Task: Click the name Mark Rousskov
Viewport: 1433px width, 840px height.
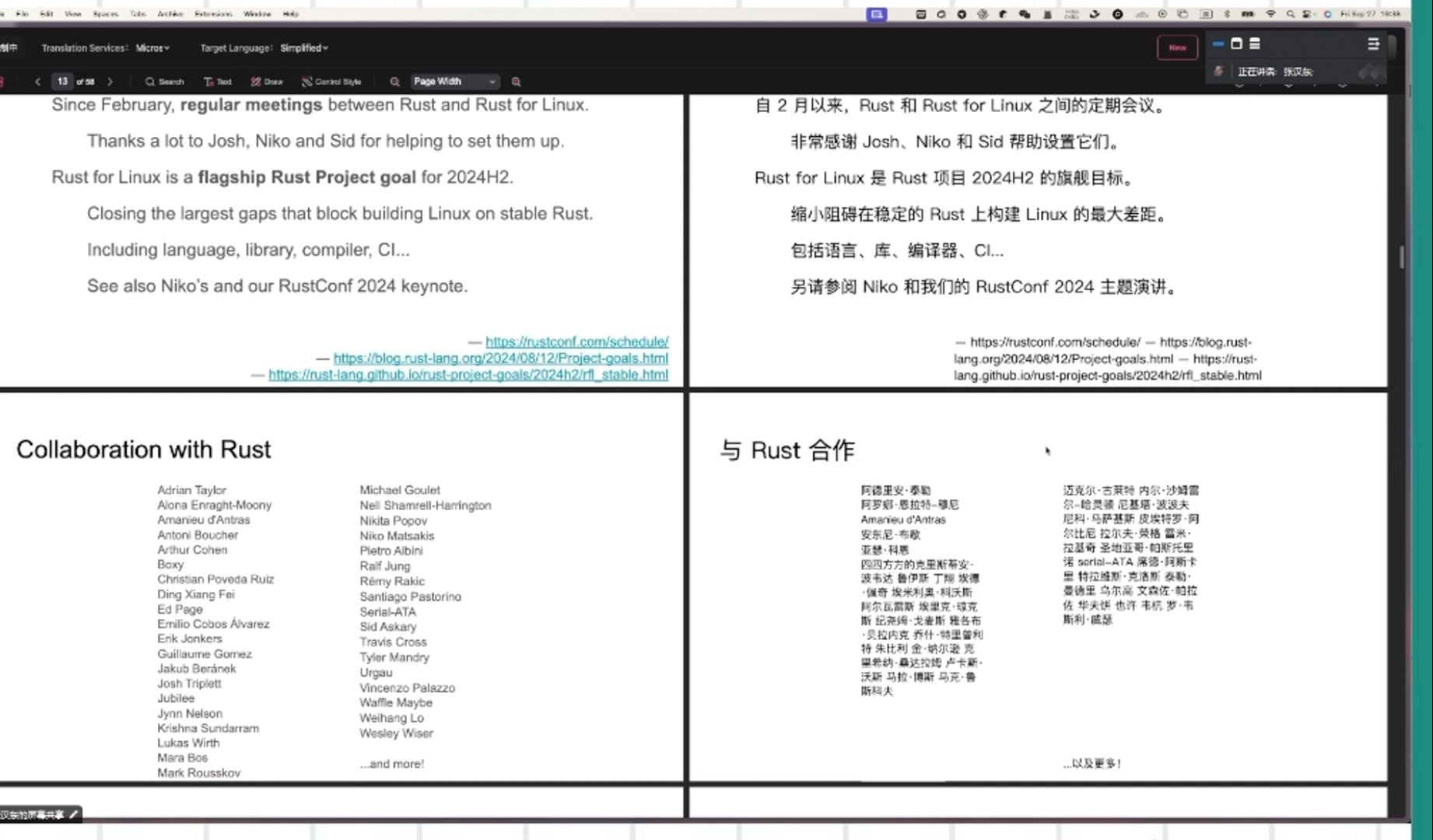Action: pyautogui.click(x=198, y=773)
